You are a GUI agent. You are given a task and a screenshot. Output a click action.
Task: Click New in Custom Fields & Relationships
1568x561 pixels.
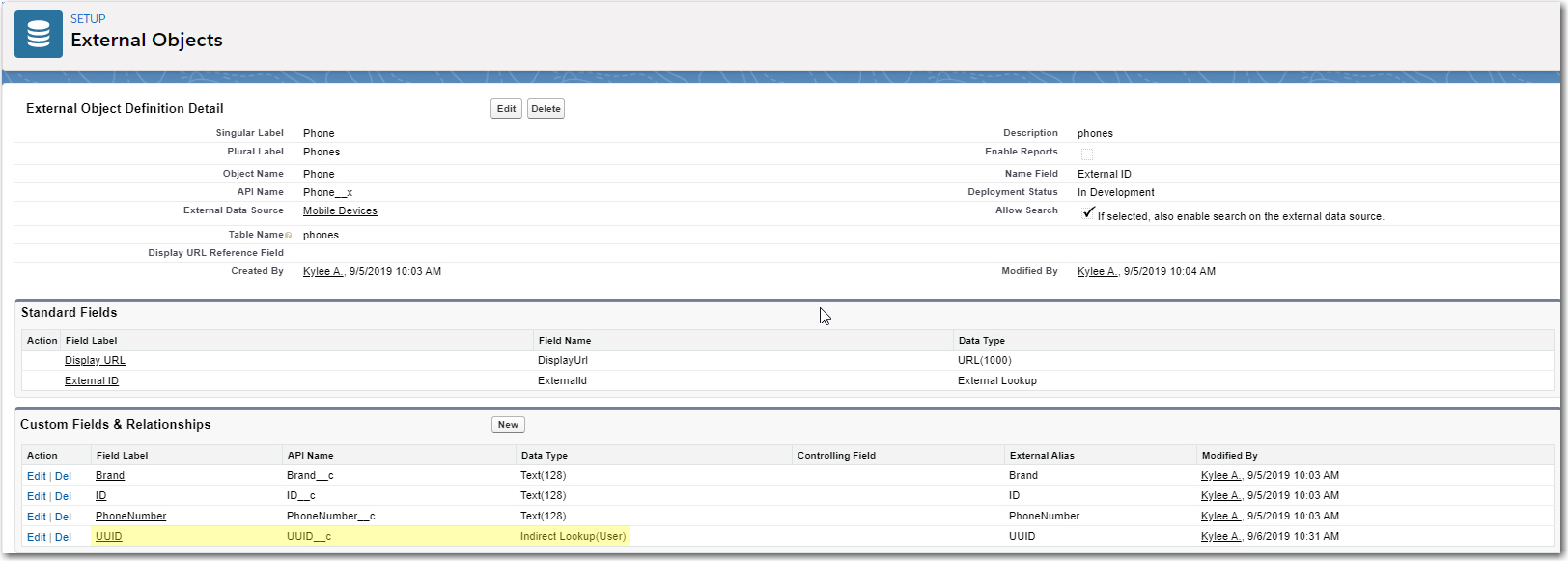(x=508, y=425)
